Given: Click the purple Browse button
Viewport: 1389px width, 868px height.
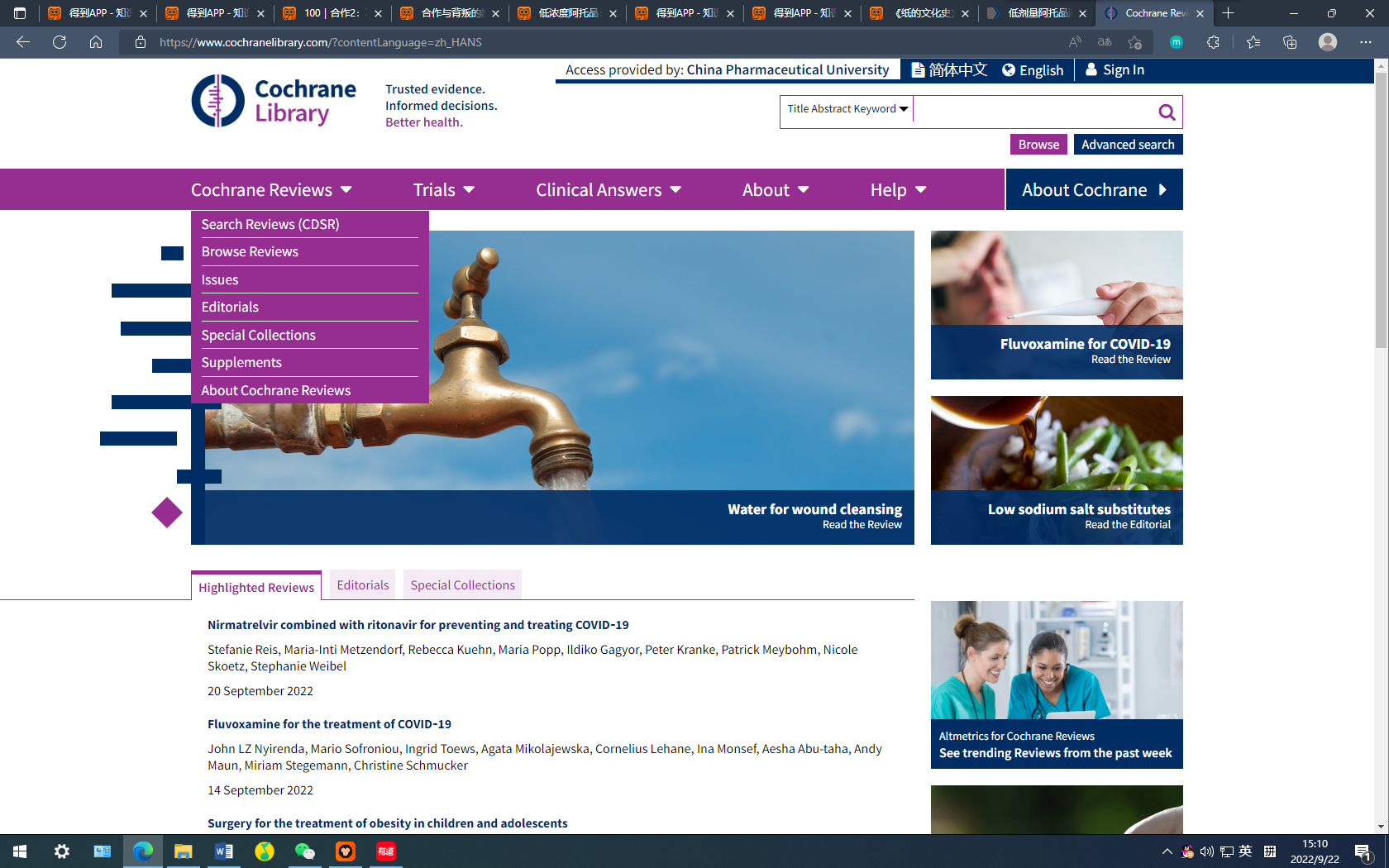Looking at the screenshot, I should [x=1038, y=145].
